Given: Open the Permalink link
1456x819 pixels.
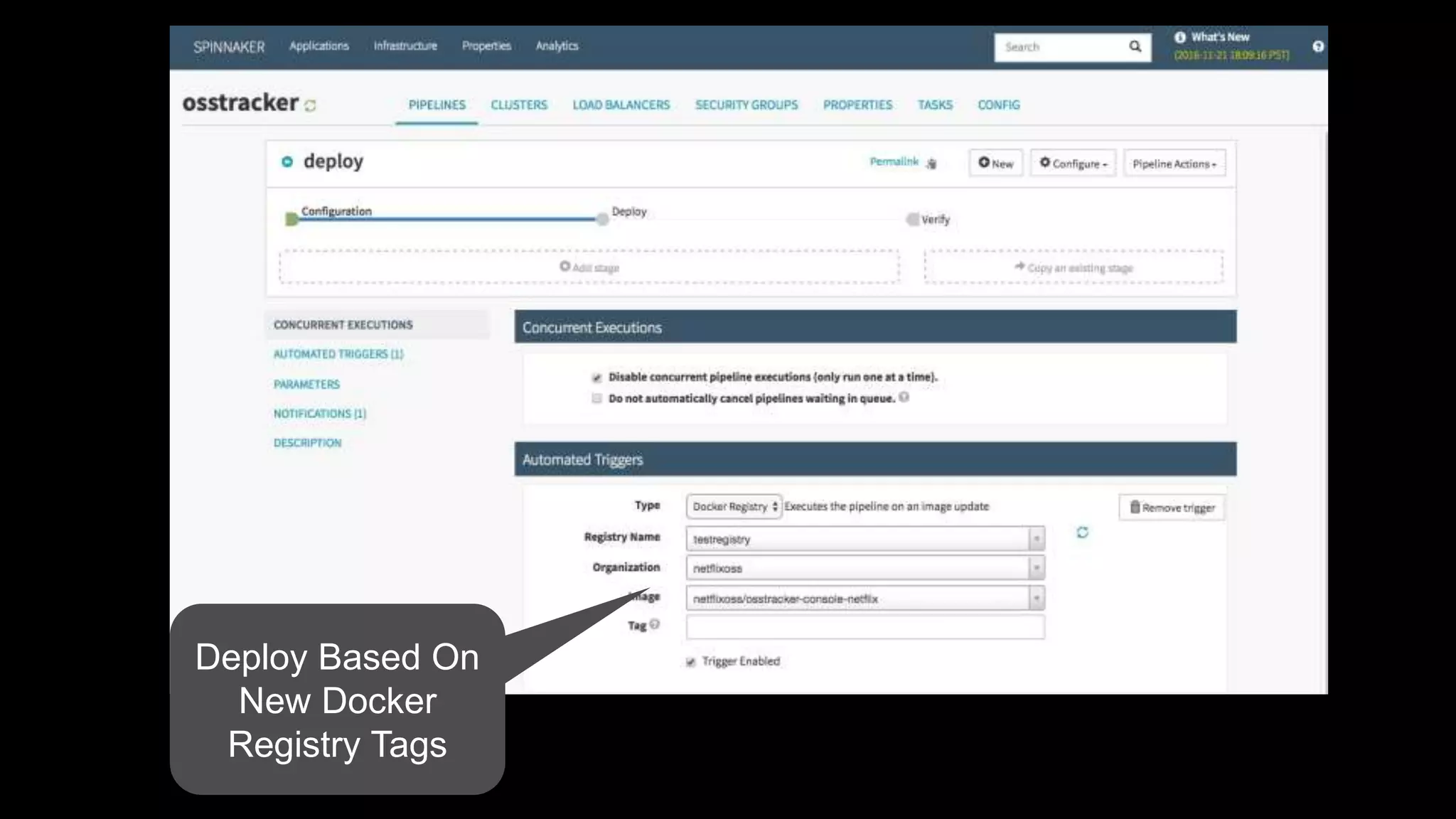Looking at the screenshot, I should [x=894, y=162].
